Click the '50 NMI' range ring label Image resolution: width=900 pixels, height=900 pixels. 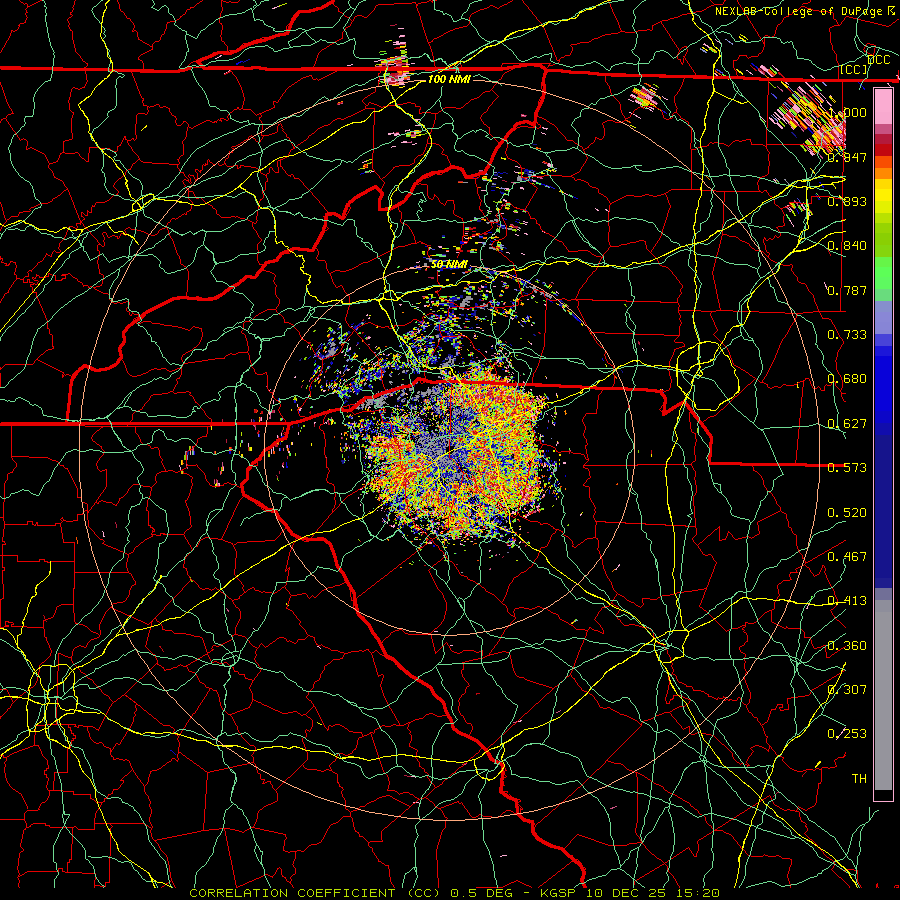[x=449, y=265]
